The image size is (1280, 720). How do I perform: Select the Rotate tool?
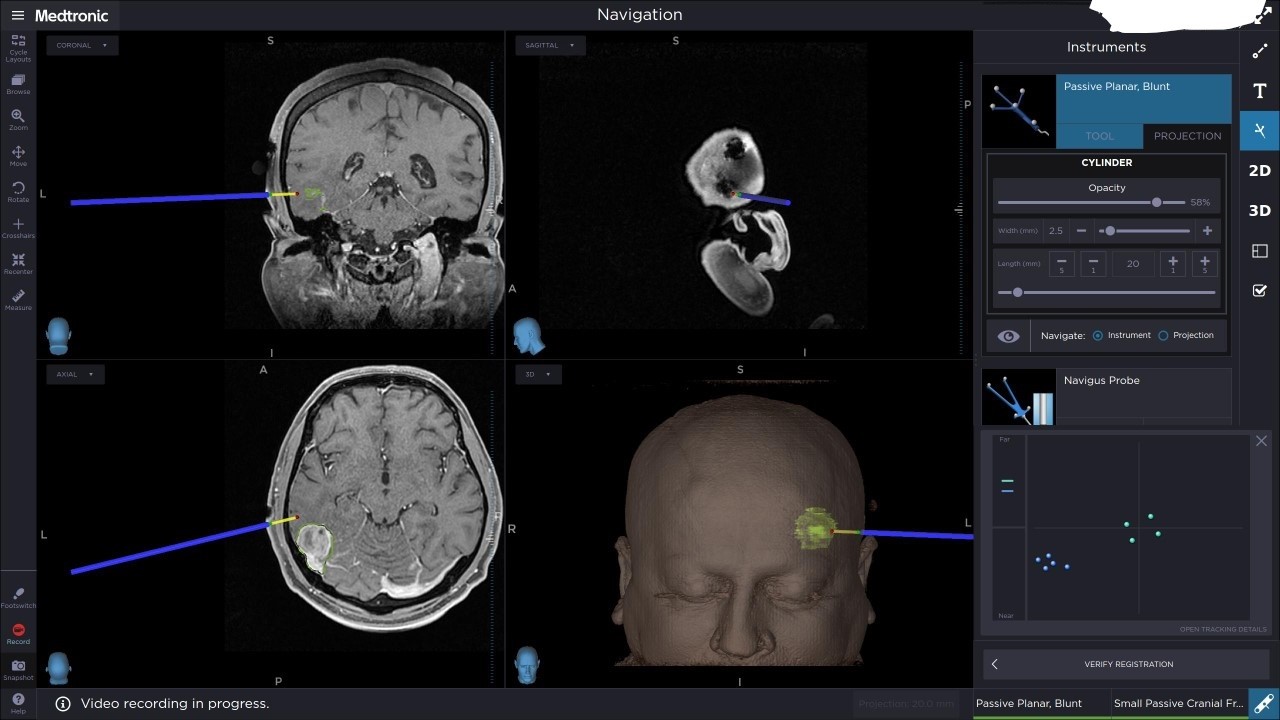pyautogui.click(x=18, y=189)
